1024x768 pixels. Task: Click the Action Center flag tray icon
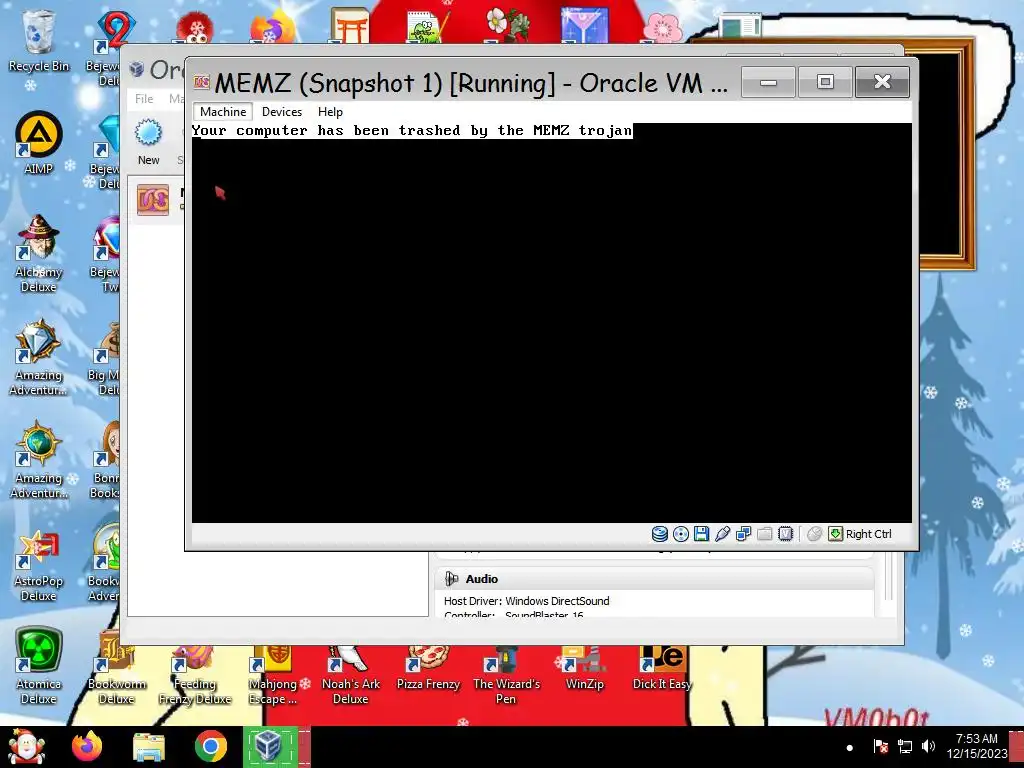(x=880, y=746)
